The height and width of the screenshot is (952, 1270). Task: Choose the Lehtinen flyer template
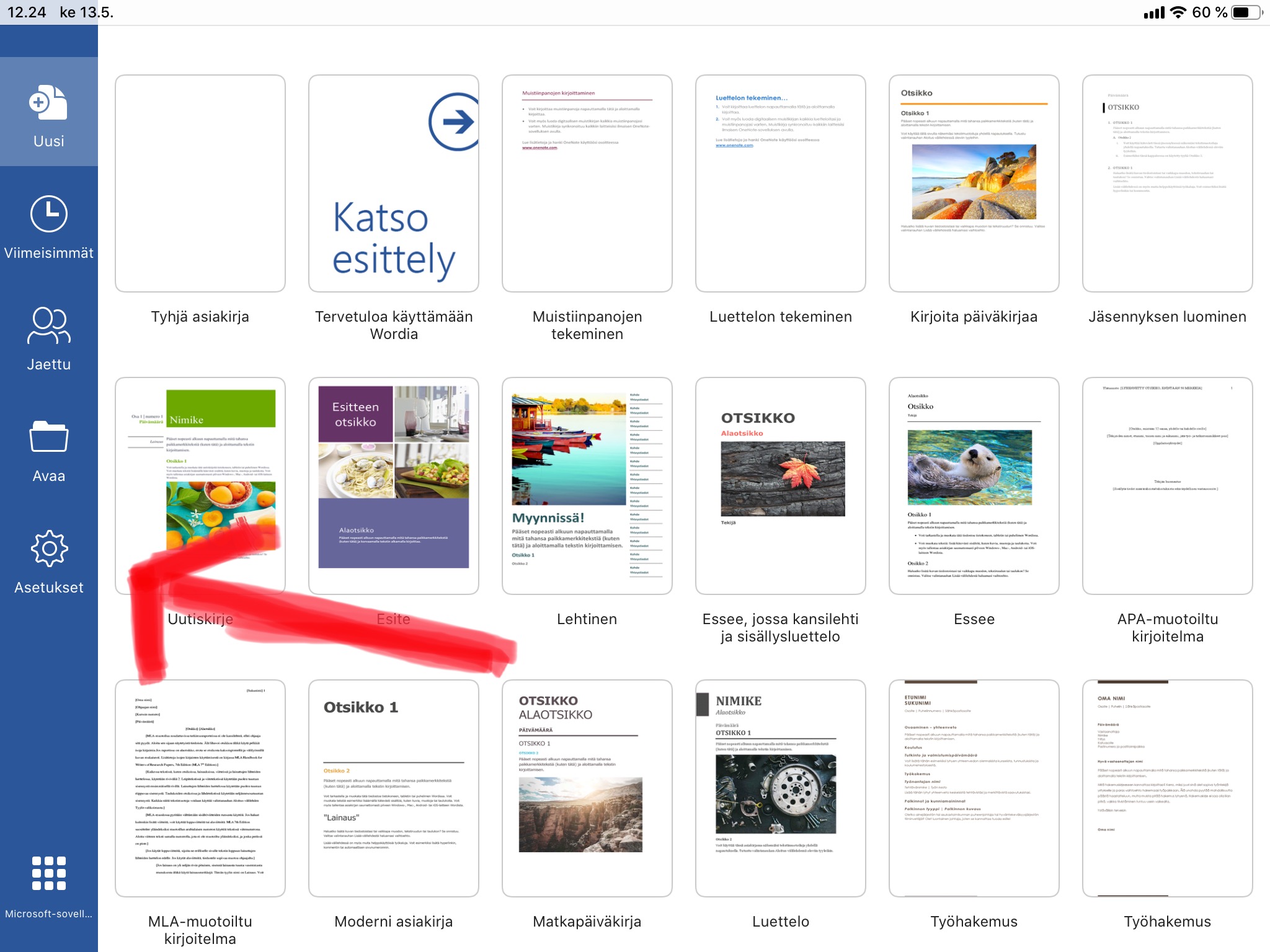(587, 486)
